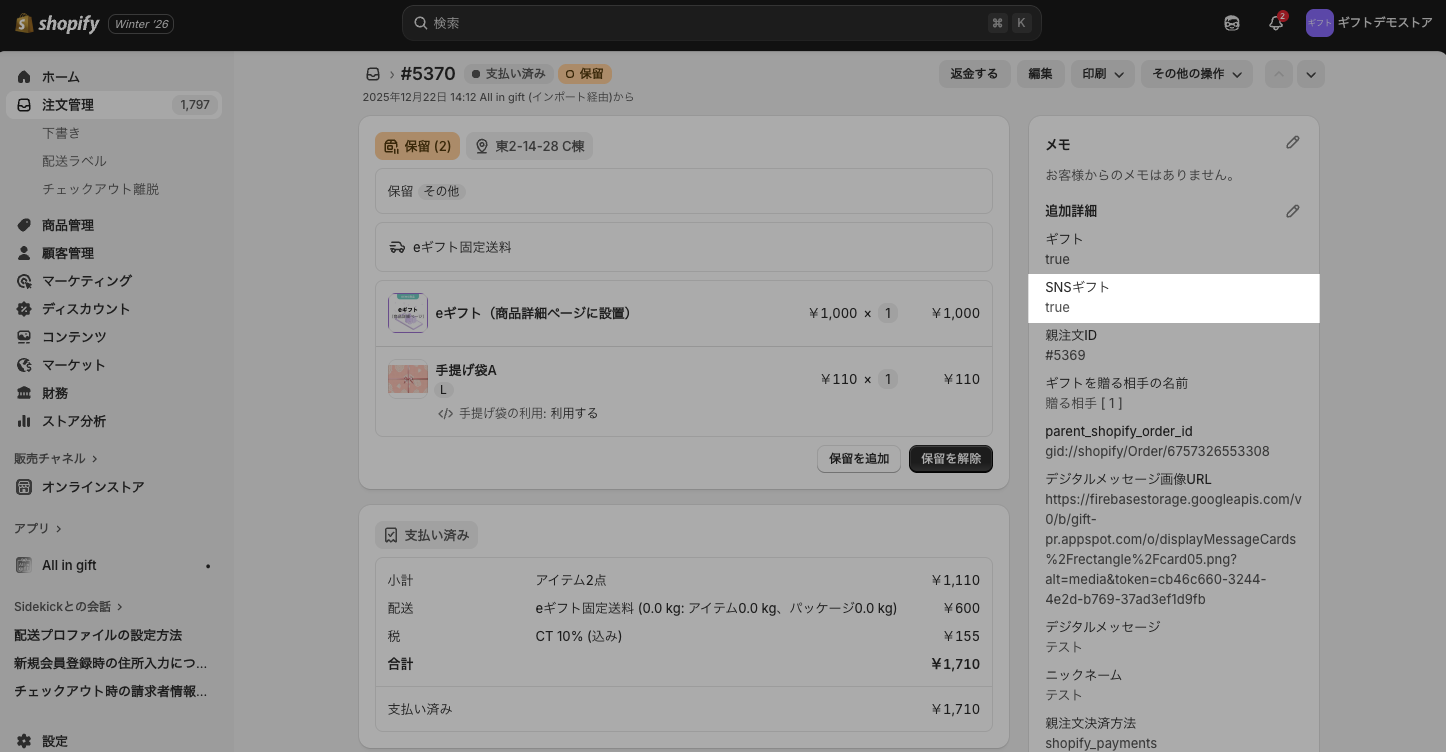Go to previous order arrow
The height and width of the screenshot is (752, 1446).
(1279, 74)
